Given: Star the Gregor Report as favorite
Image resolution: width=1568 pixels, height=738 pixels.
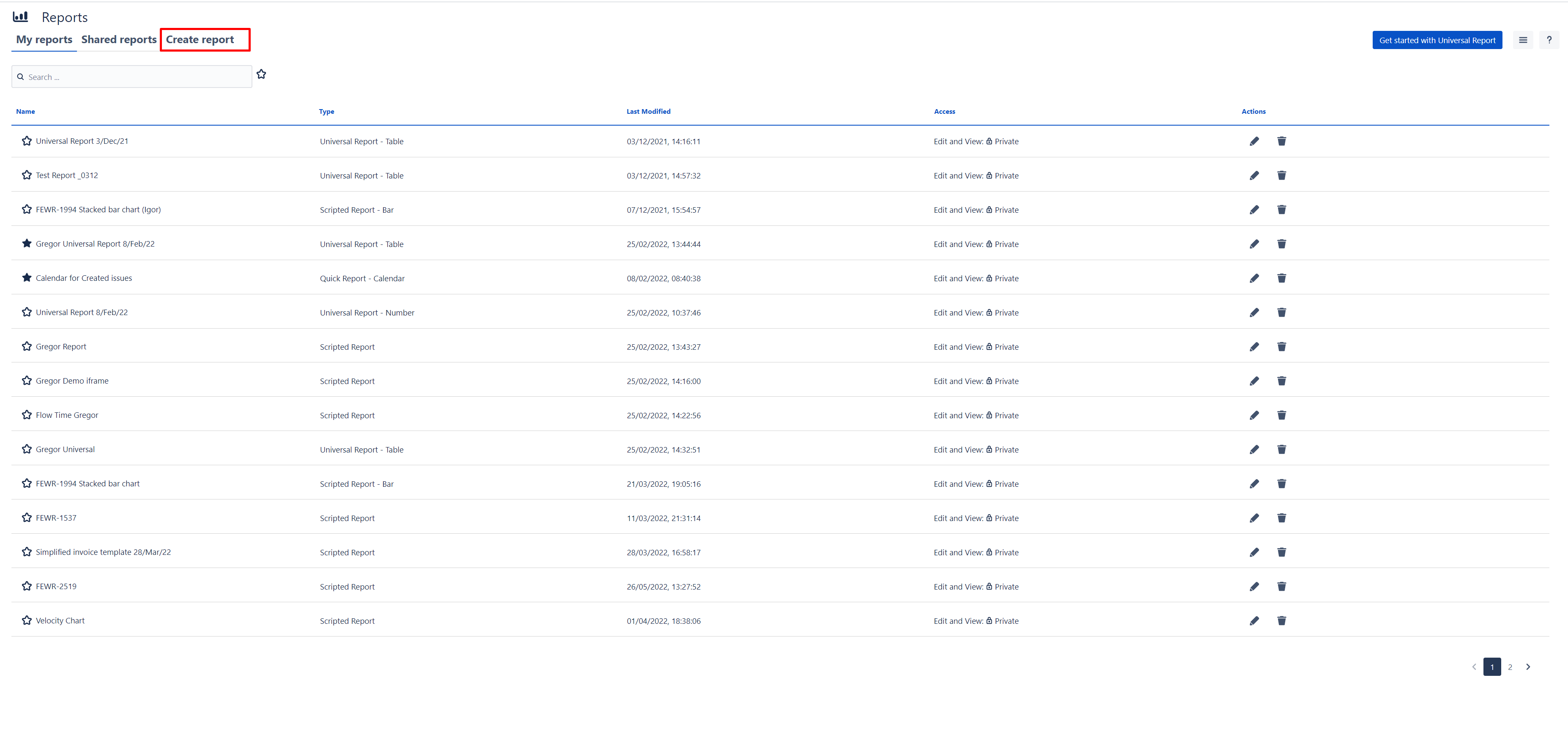Looking at the screenshot, I should (x=27, y=346).
